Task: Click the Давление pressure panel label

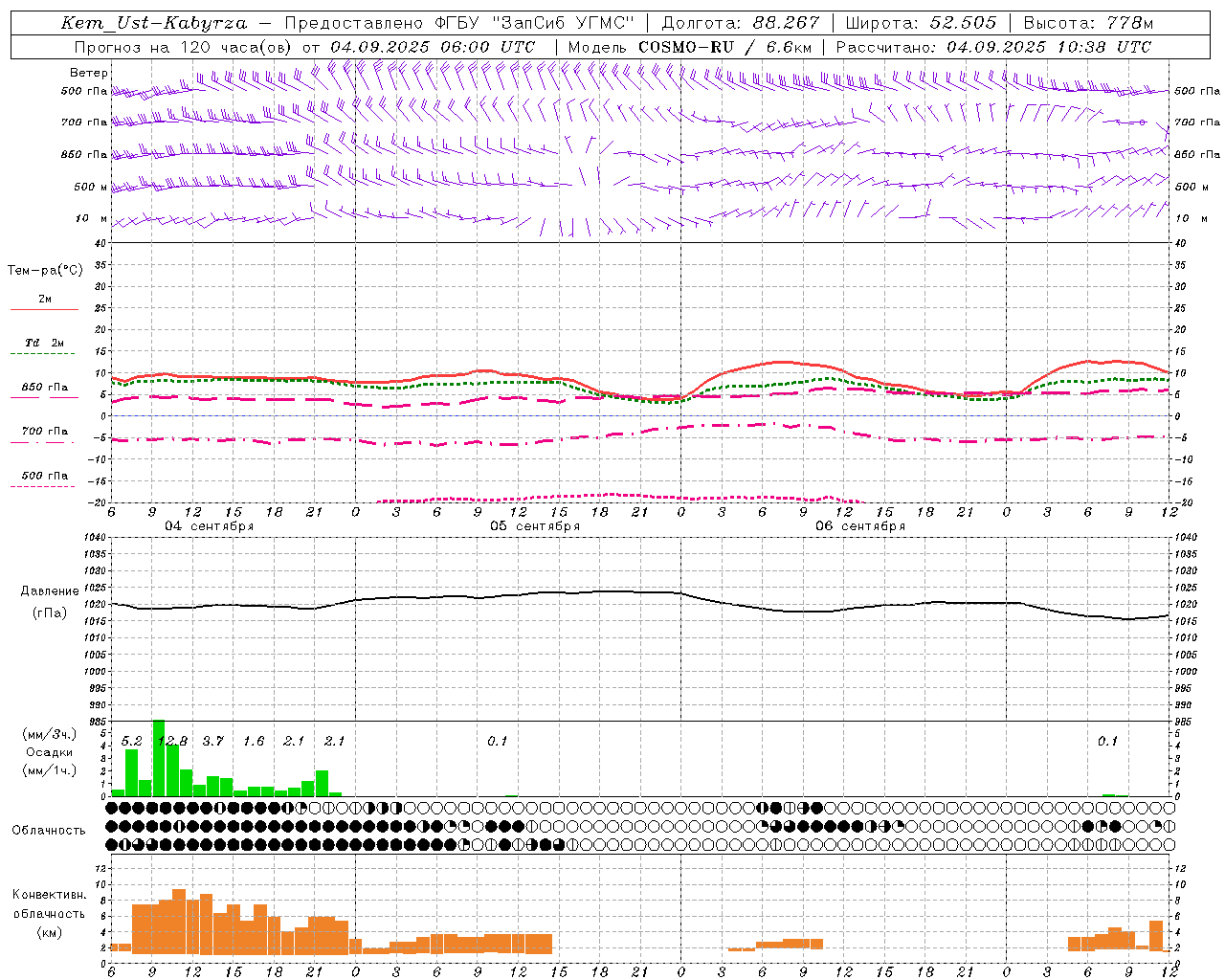Action: 50,591
